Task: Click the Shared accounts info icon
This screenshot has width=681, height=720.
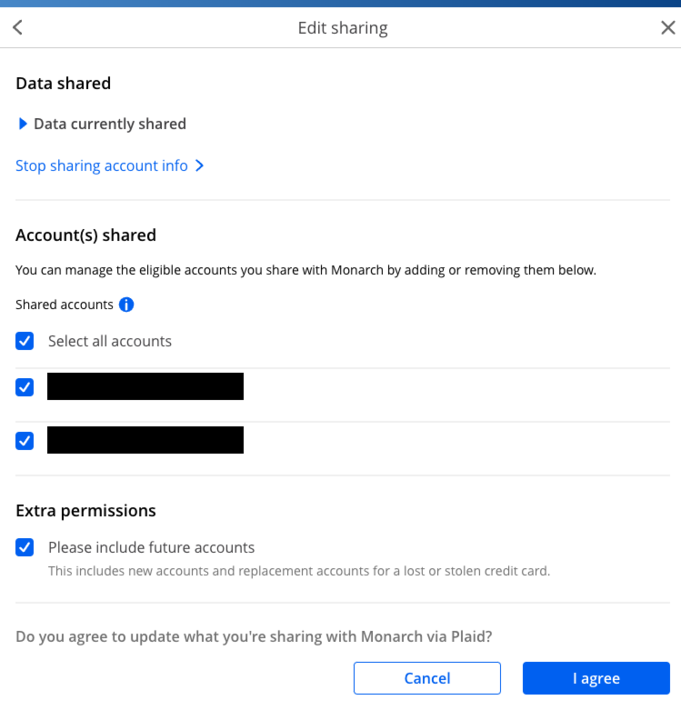Action: pos(126,305)
